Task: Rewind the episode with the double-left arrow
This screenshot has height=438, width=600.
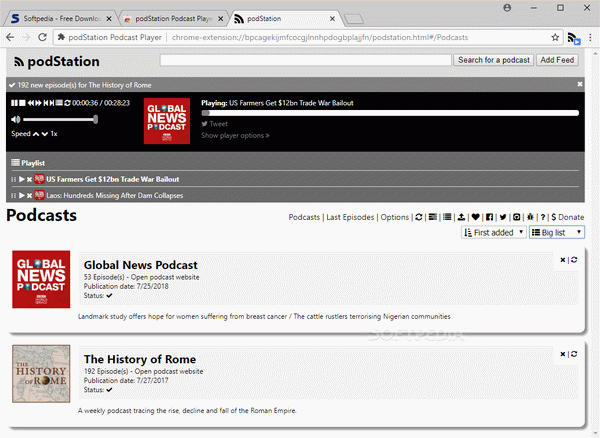Action: tap(31, 103)
